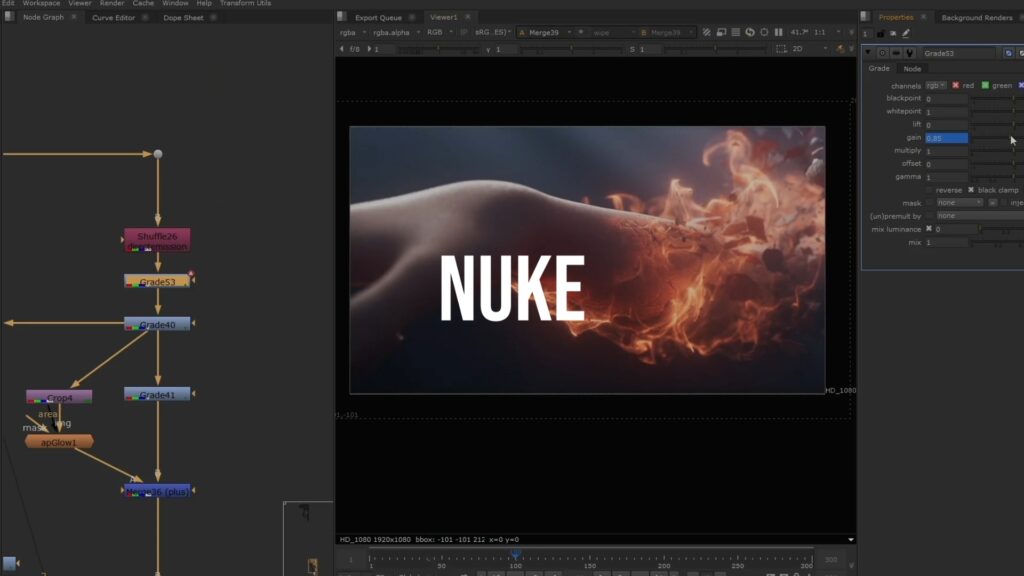Collapse the Grade53 properties panel triangle
Image resolution: width=1024 pixels, height=576 pixels.
coord(868,53)
